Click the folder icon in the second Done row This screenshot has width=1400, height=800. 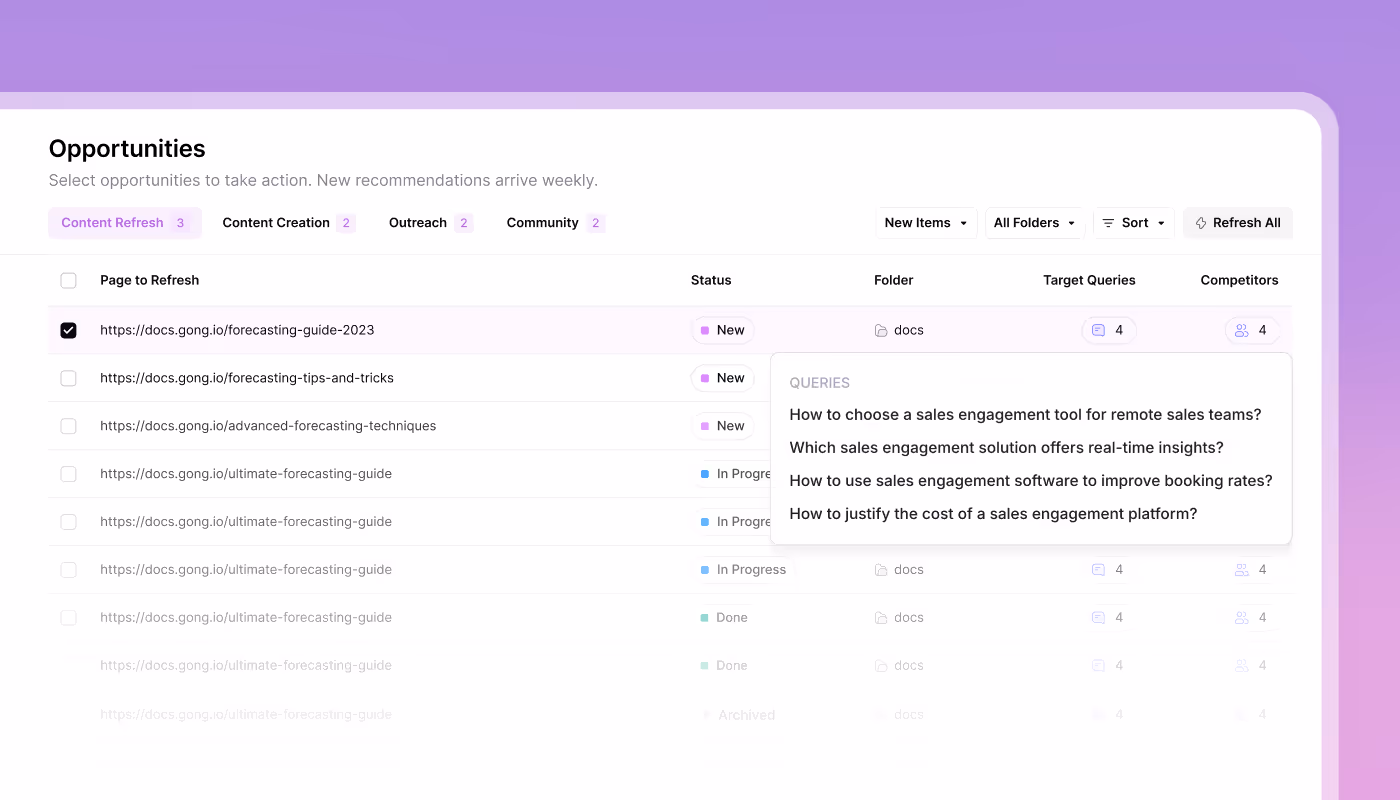pyautogui.click(x=881, y=666)
